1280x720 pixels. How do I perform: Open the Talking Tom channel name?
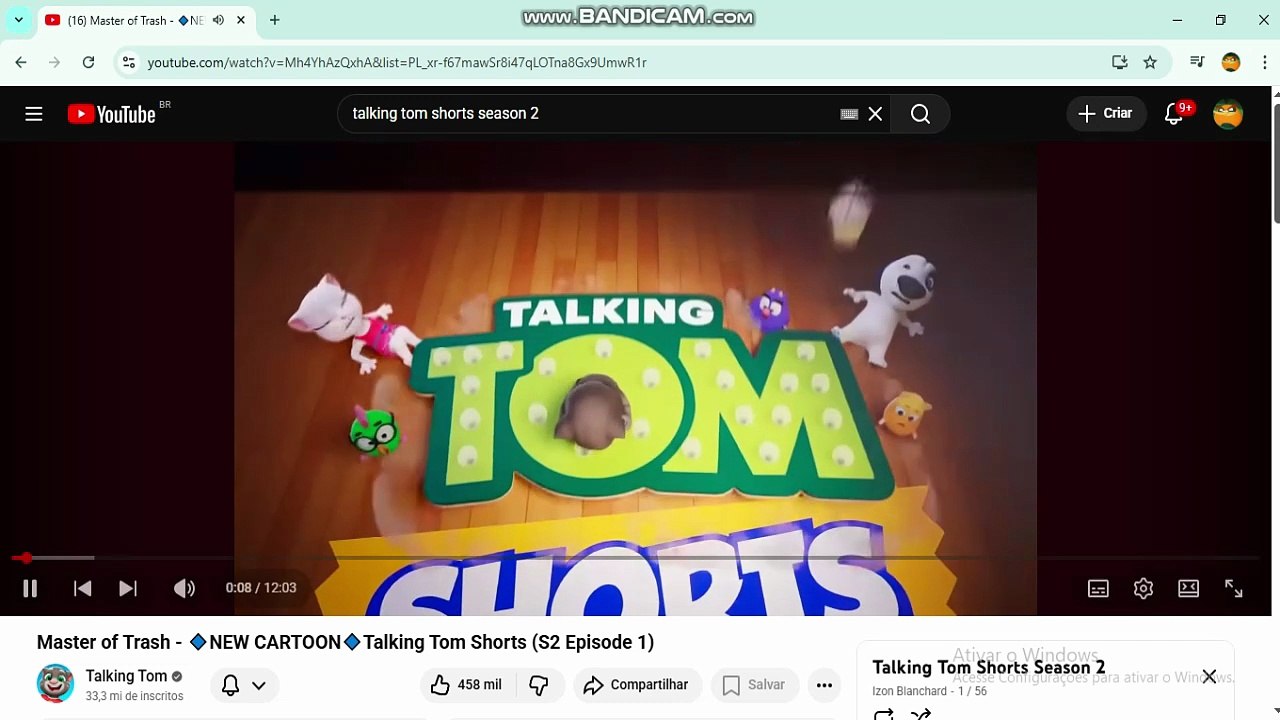coord(126,676)
